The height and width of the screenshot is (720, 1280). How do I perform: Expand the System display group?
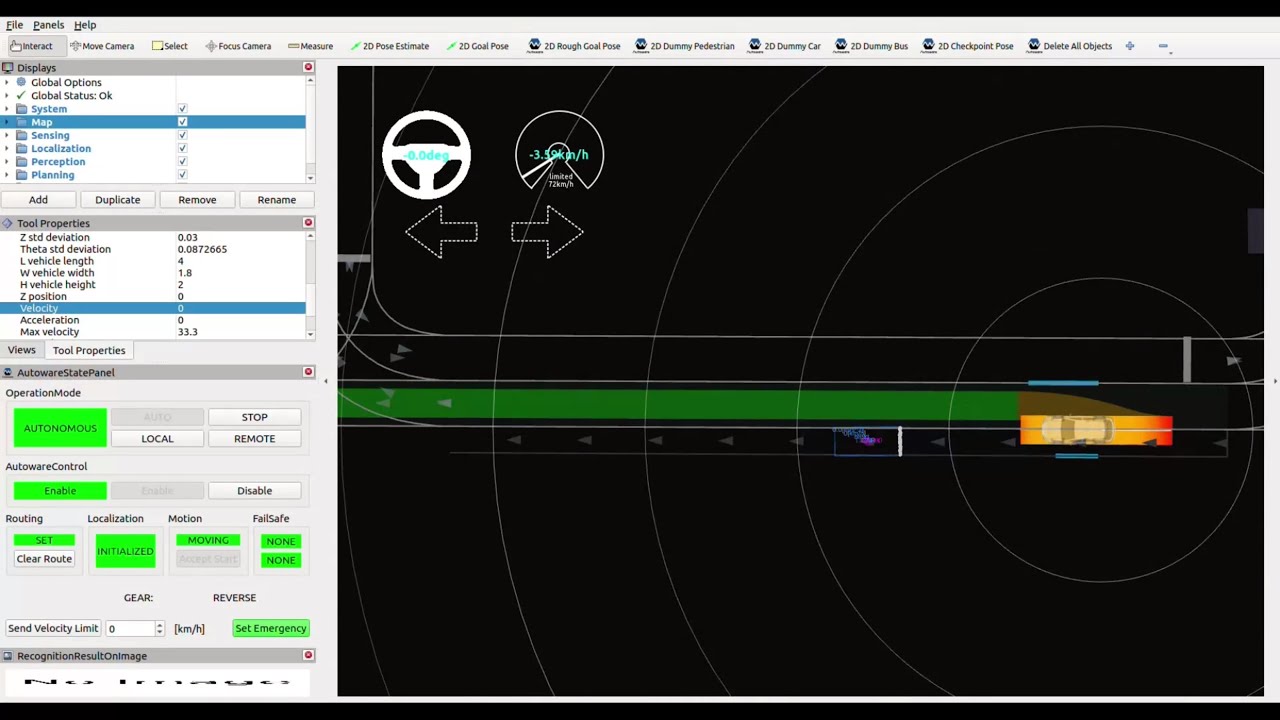[7, 109]
